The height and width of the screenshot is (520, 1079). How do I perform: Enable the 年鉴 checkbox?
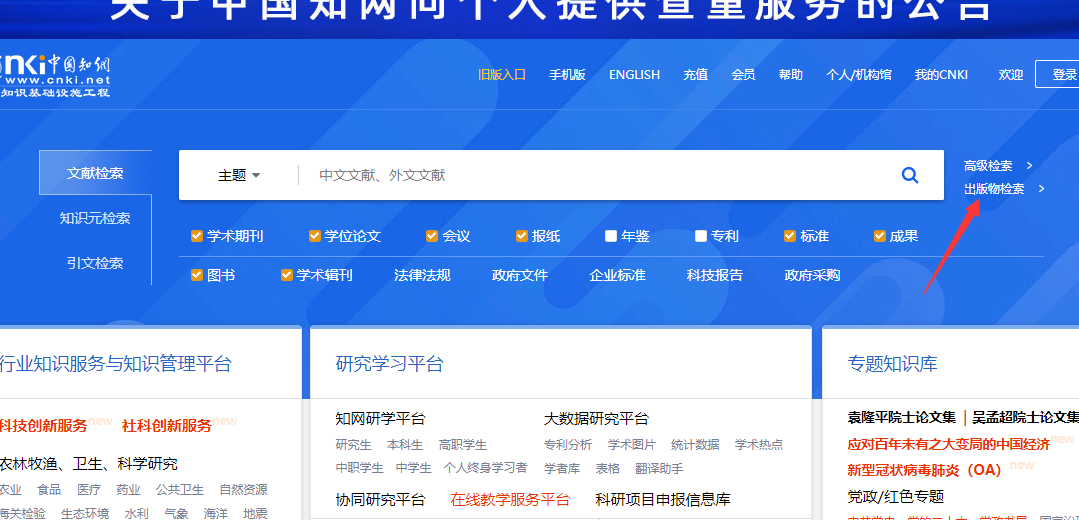click(x=611, y=237)
